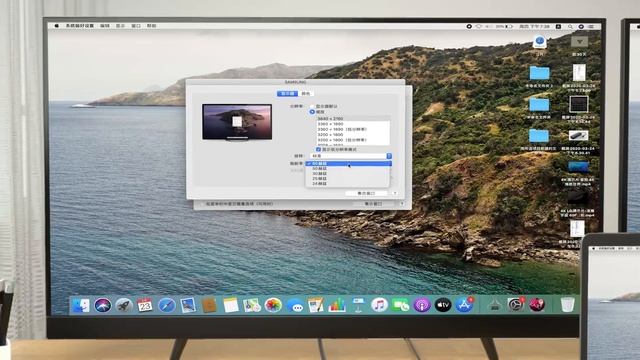Click input source icon in menu bar
This screenshot has height=360, width=640.
pos(558,26)
